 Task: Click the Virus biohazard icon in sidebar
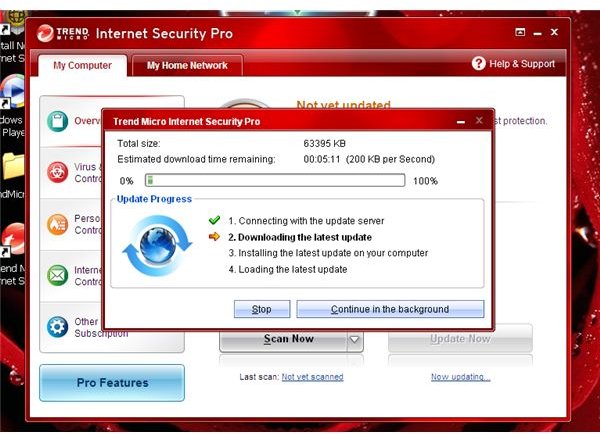[57, 173]
